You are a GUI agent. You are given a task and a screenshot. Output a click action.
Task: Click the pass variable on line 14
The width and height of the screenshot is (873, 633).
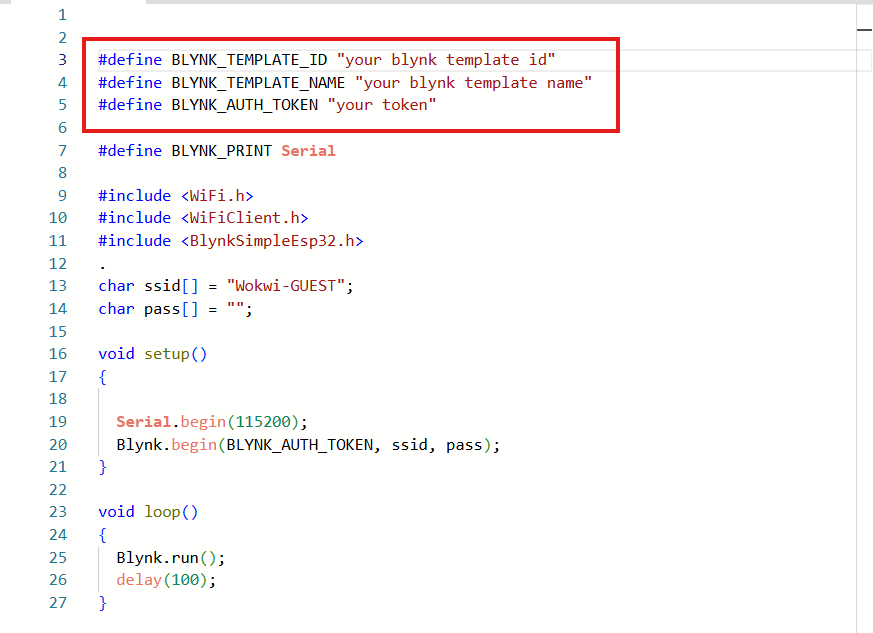coord(160,308)
